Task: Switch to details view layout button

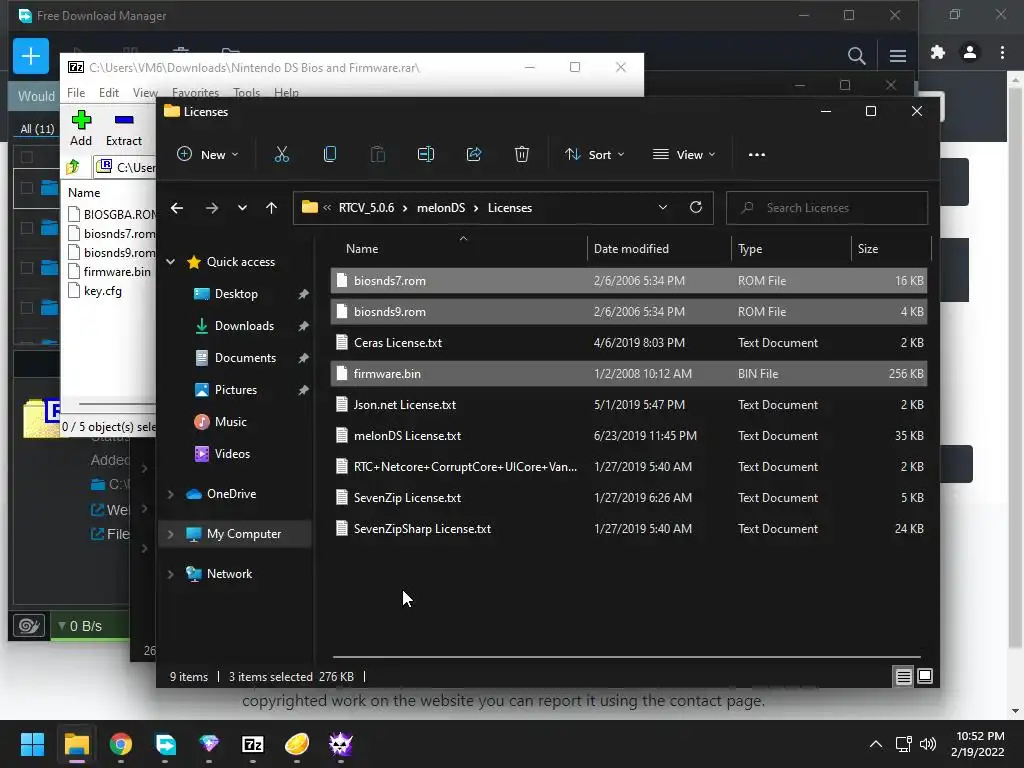Action: coord(903,677)
